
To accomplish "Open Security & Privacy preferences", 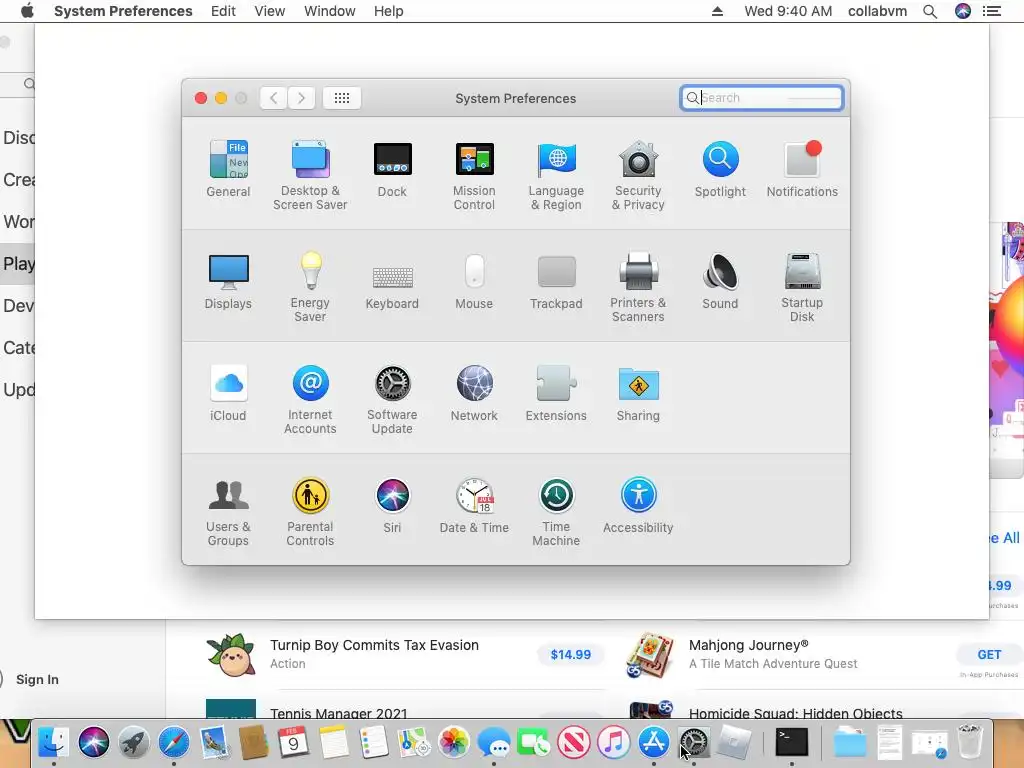I will 638,175.
